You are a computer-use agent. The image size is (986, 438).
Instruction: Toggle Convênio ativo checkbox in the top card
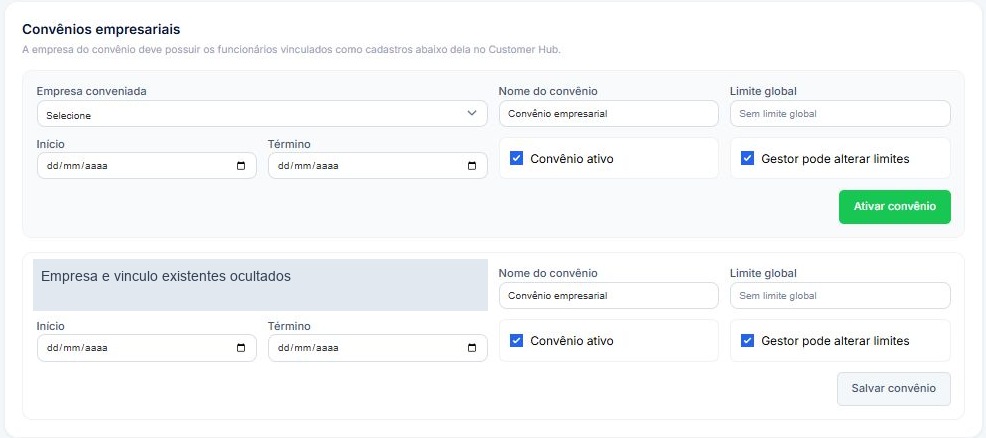516,158
